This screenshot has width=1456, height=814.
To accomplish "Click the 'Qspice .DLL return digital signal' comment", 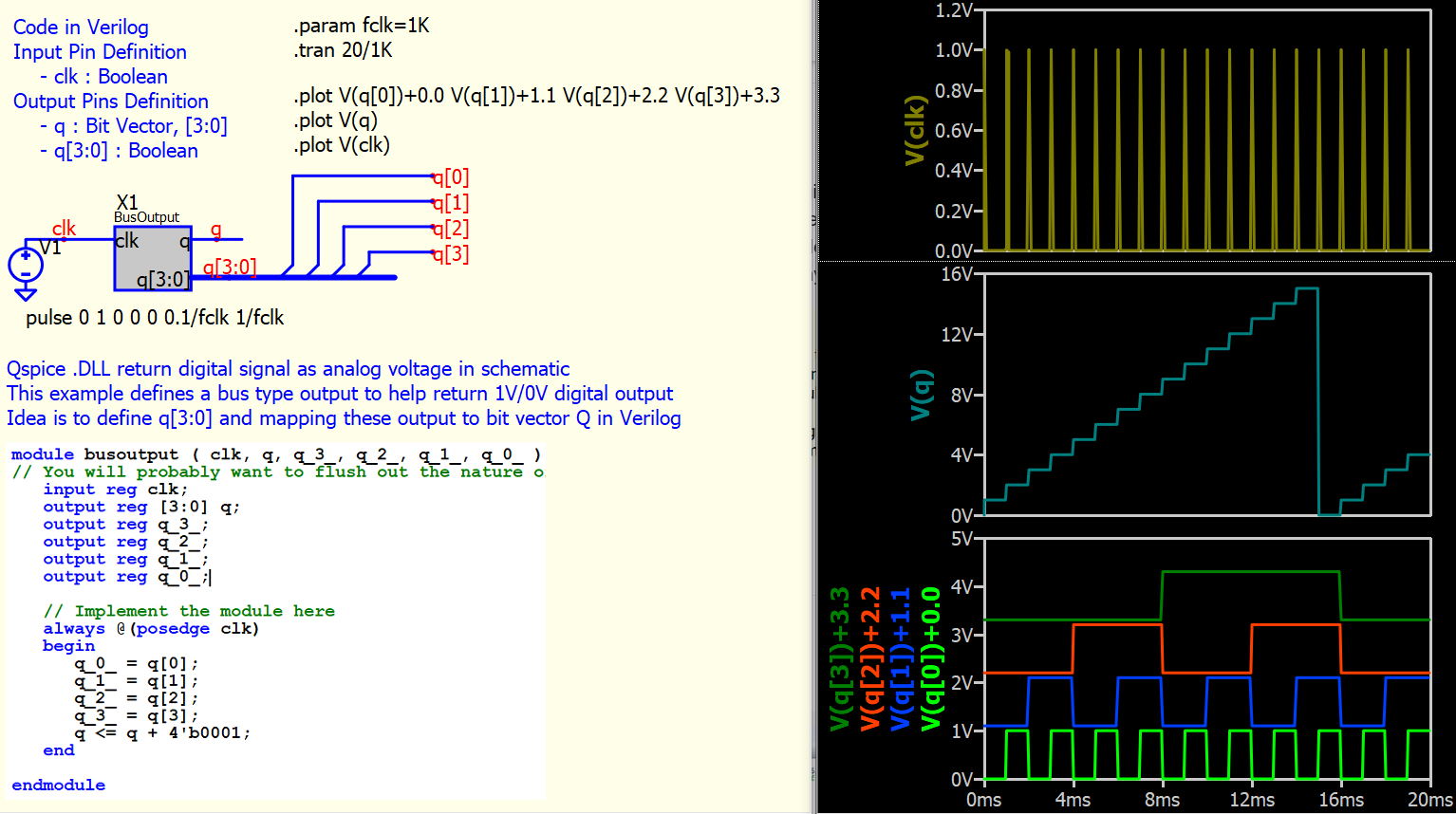I will click(289, 369).
